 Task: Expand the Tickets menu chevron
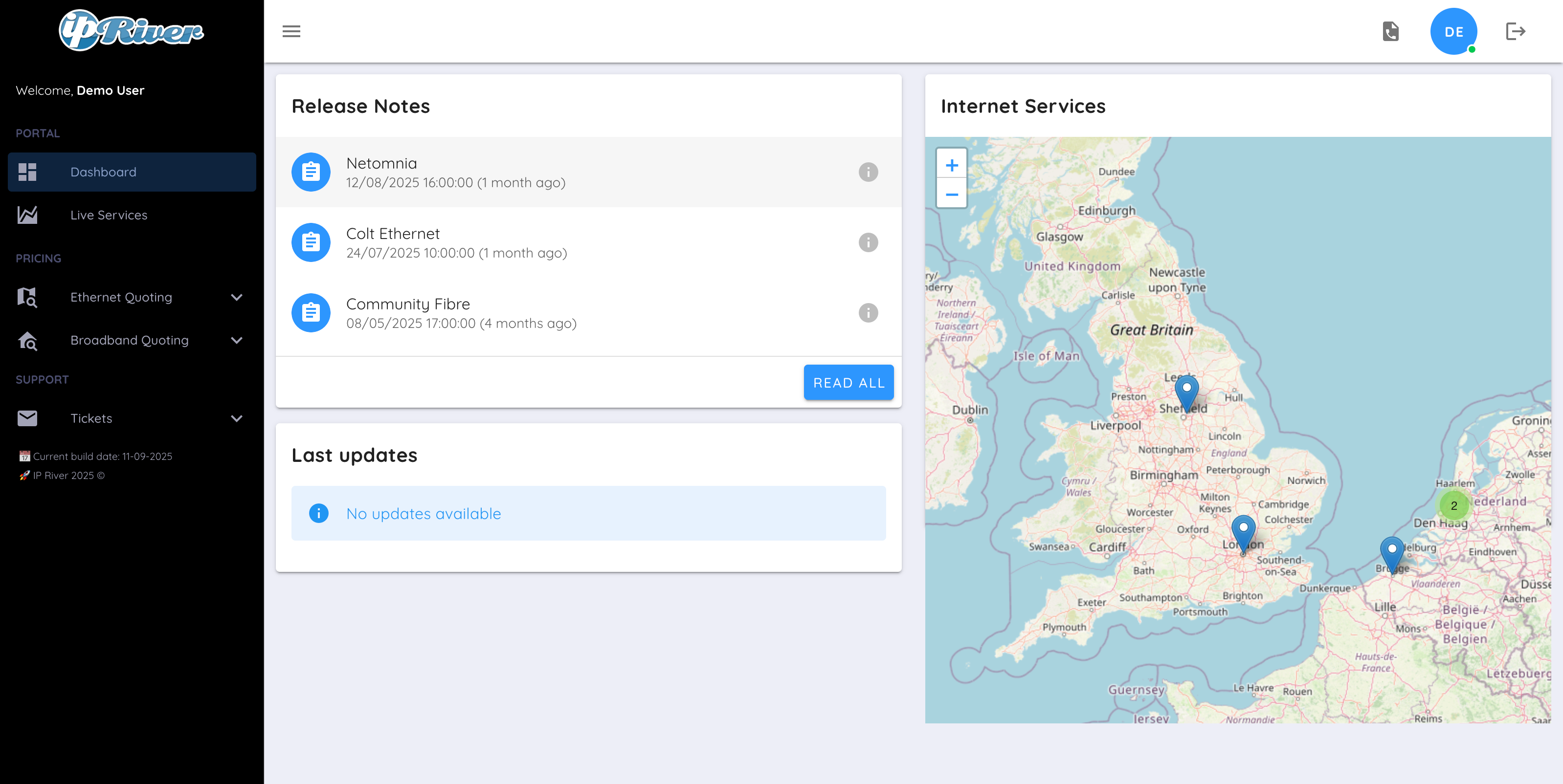click(x=237, y=418)
